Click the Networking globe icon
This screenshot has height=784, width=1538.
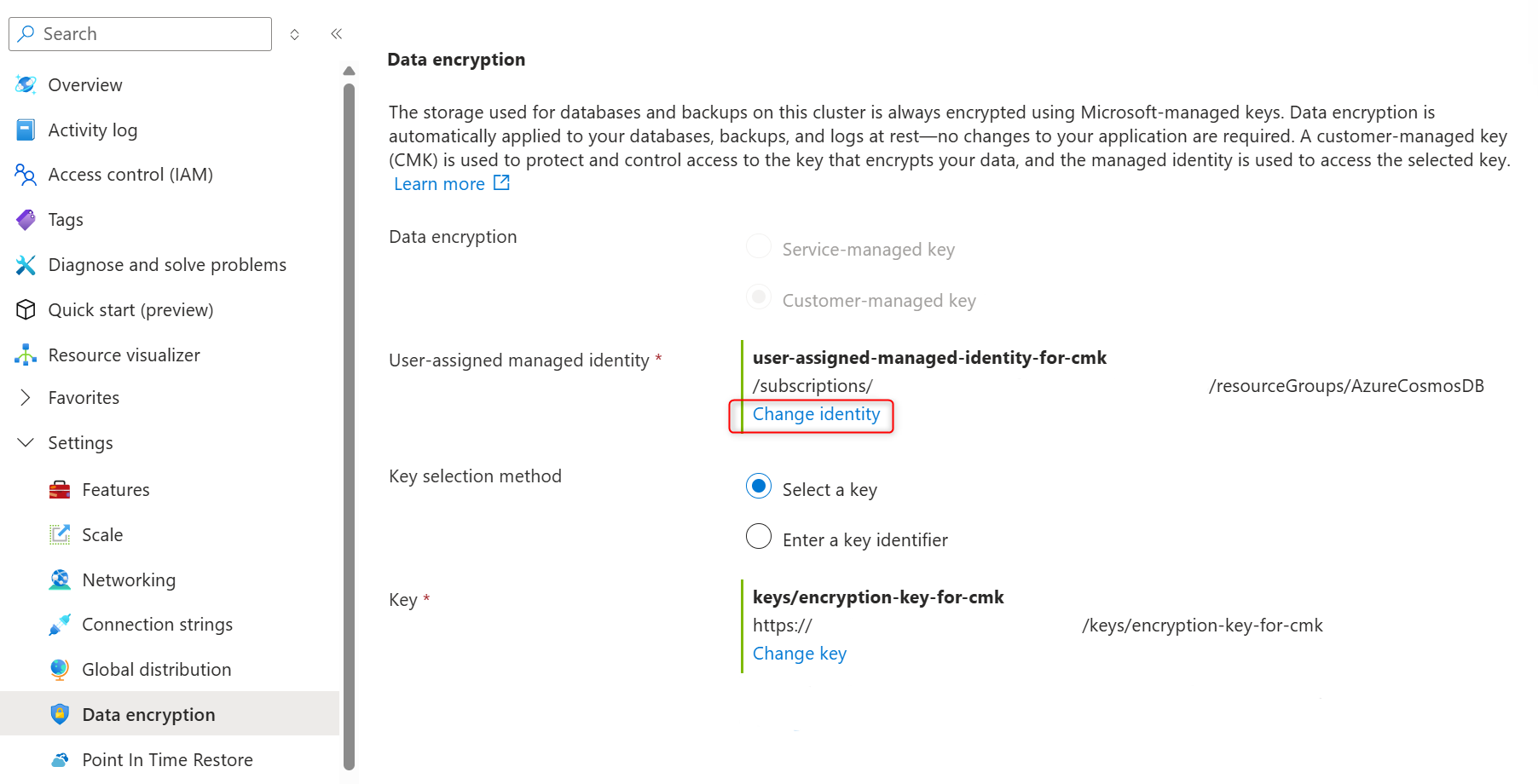[60, 580]
